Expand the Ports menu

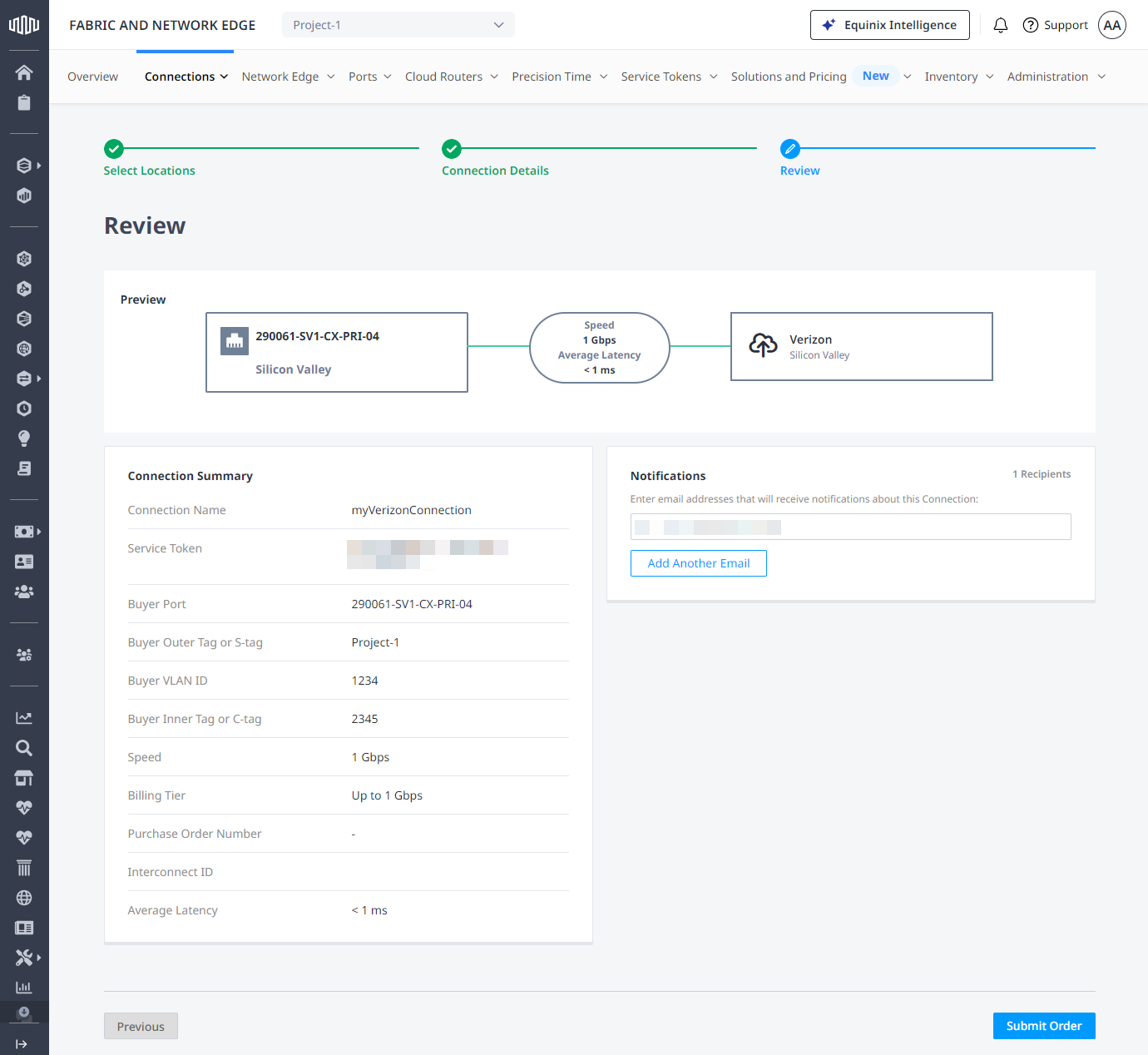point(369,77)
